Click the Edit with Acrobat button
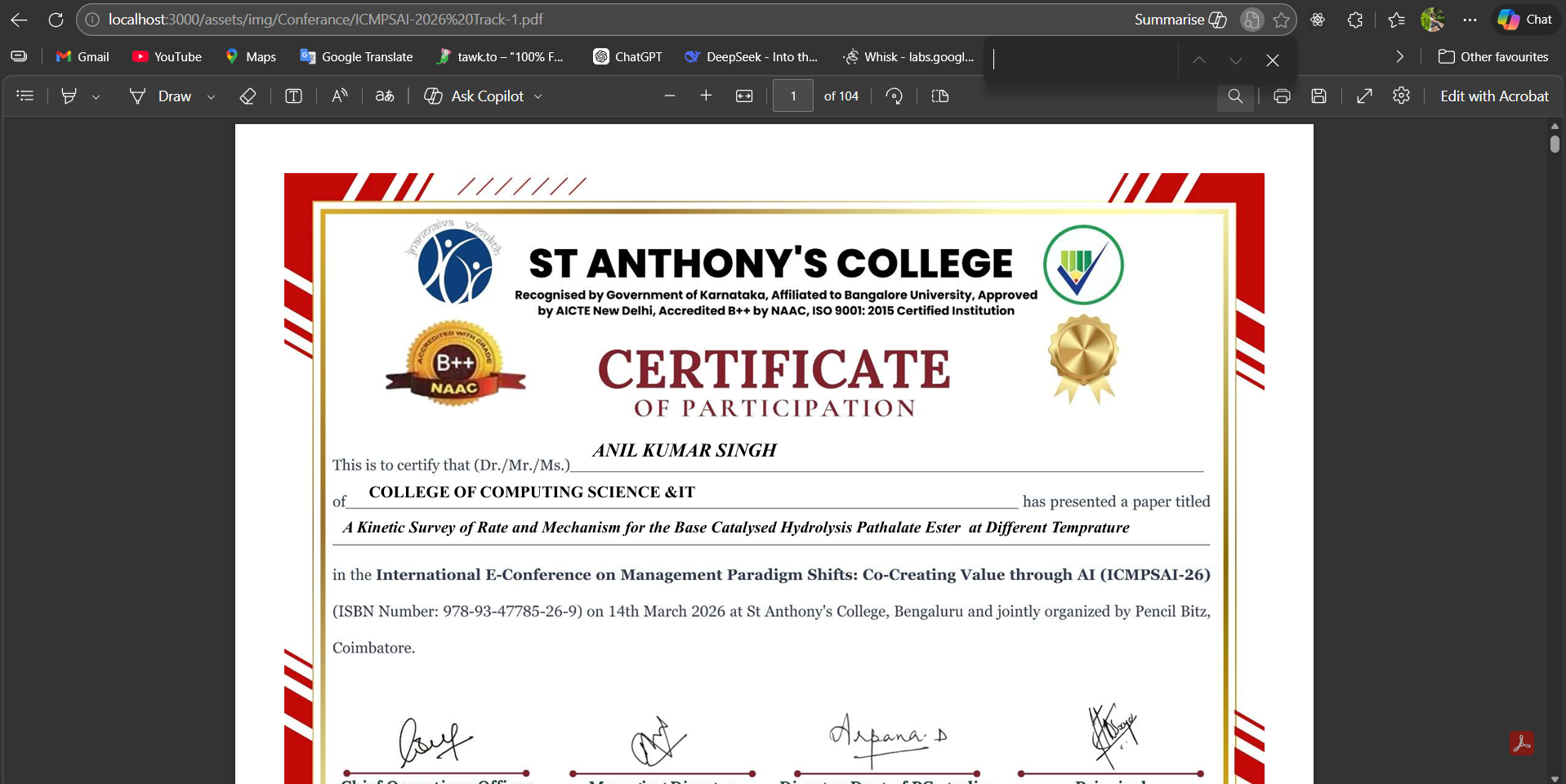Screen dimensions: 1566x784 click(x=1494, y=96)
